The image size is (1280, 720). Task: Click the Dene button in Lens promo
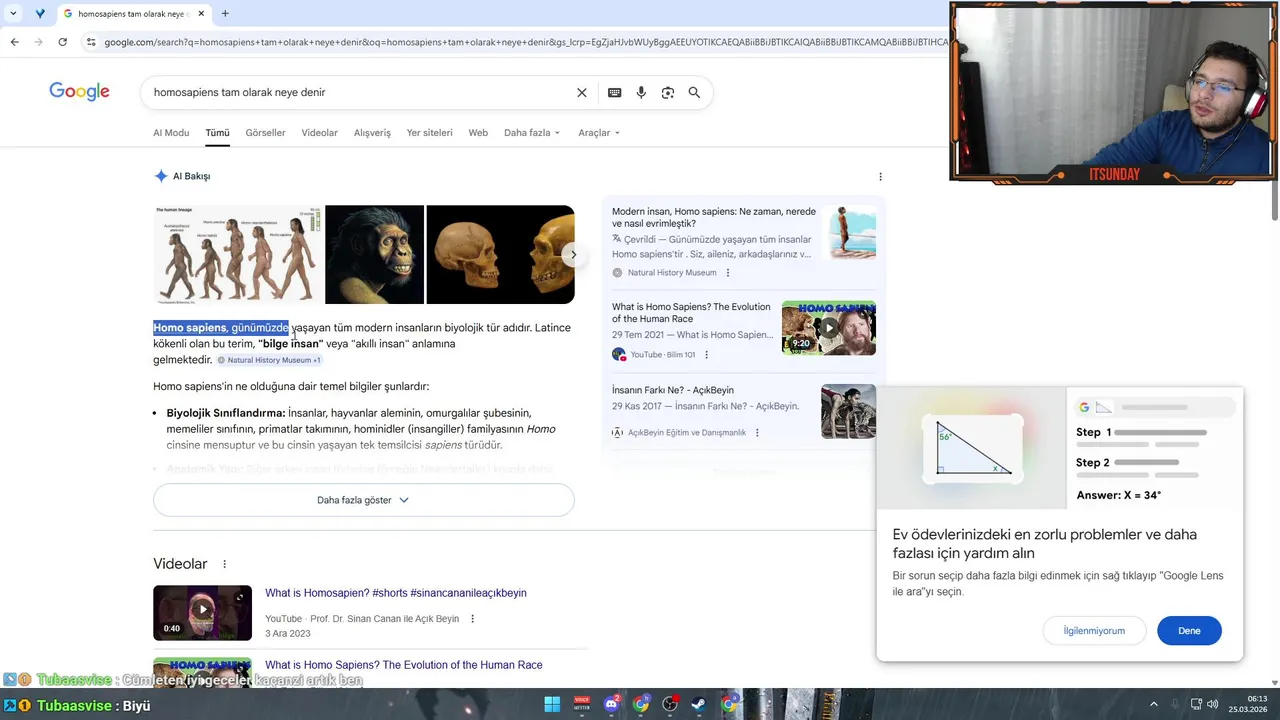click(x=1189, y=631)
